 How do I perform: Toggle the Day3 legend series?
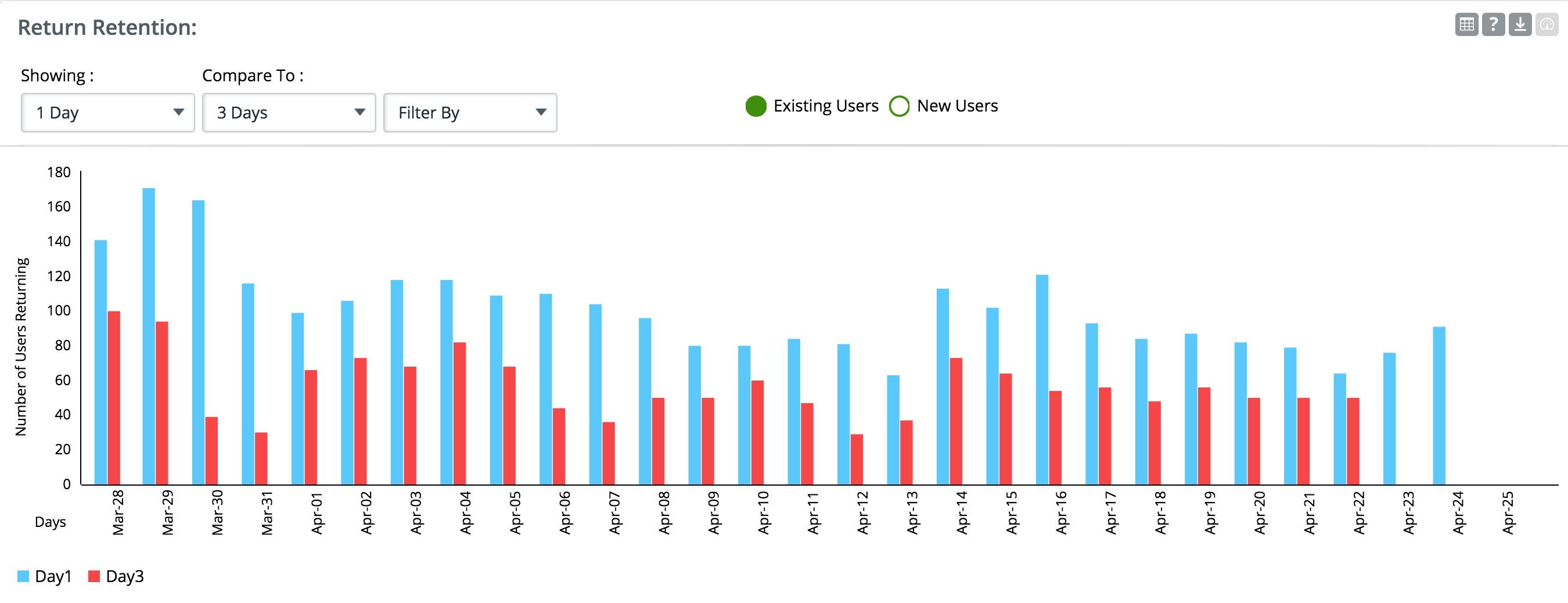[116, 577]
